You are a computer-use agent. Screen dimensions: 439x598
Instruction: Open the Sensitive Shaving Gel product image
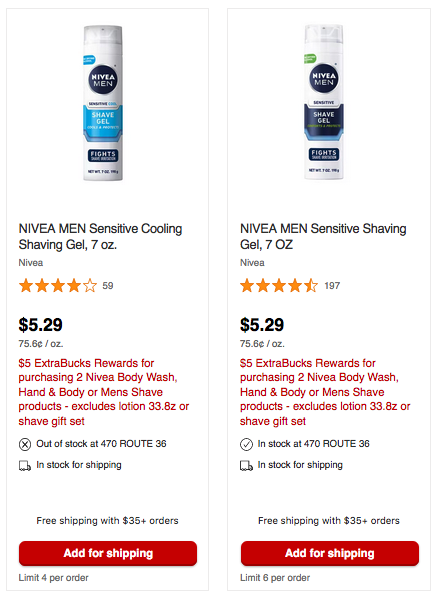point(324,102)
